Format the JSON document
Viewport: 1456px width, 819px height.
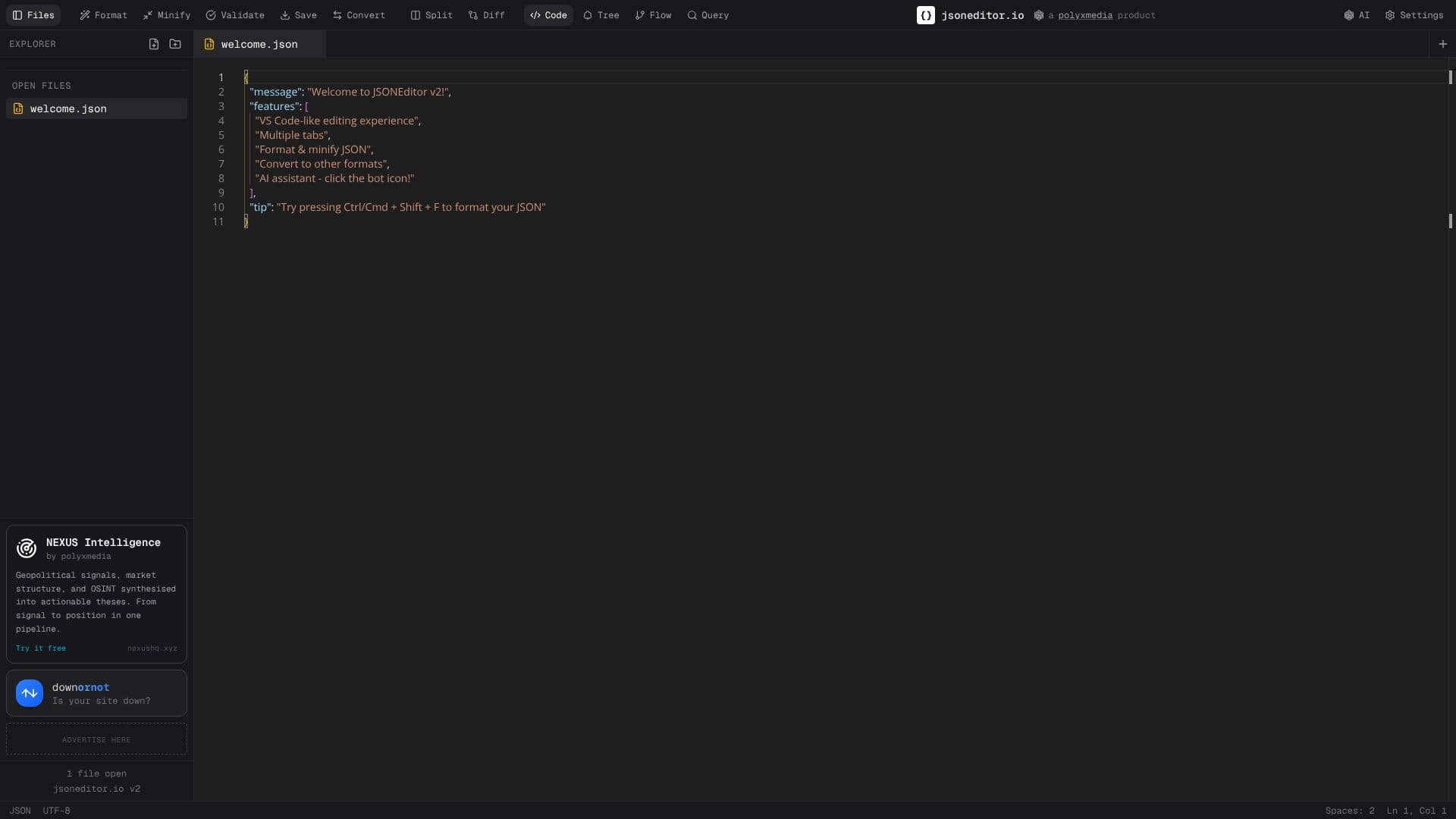point(103,15)
